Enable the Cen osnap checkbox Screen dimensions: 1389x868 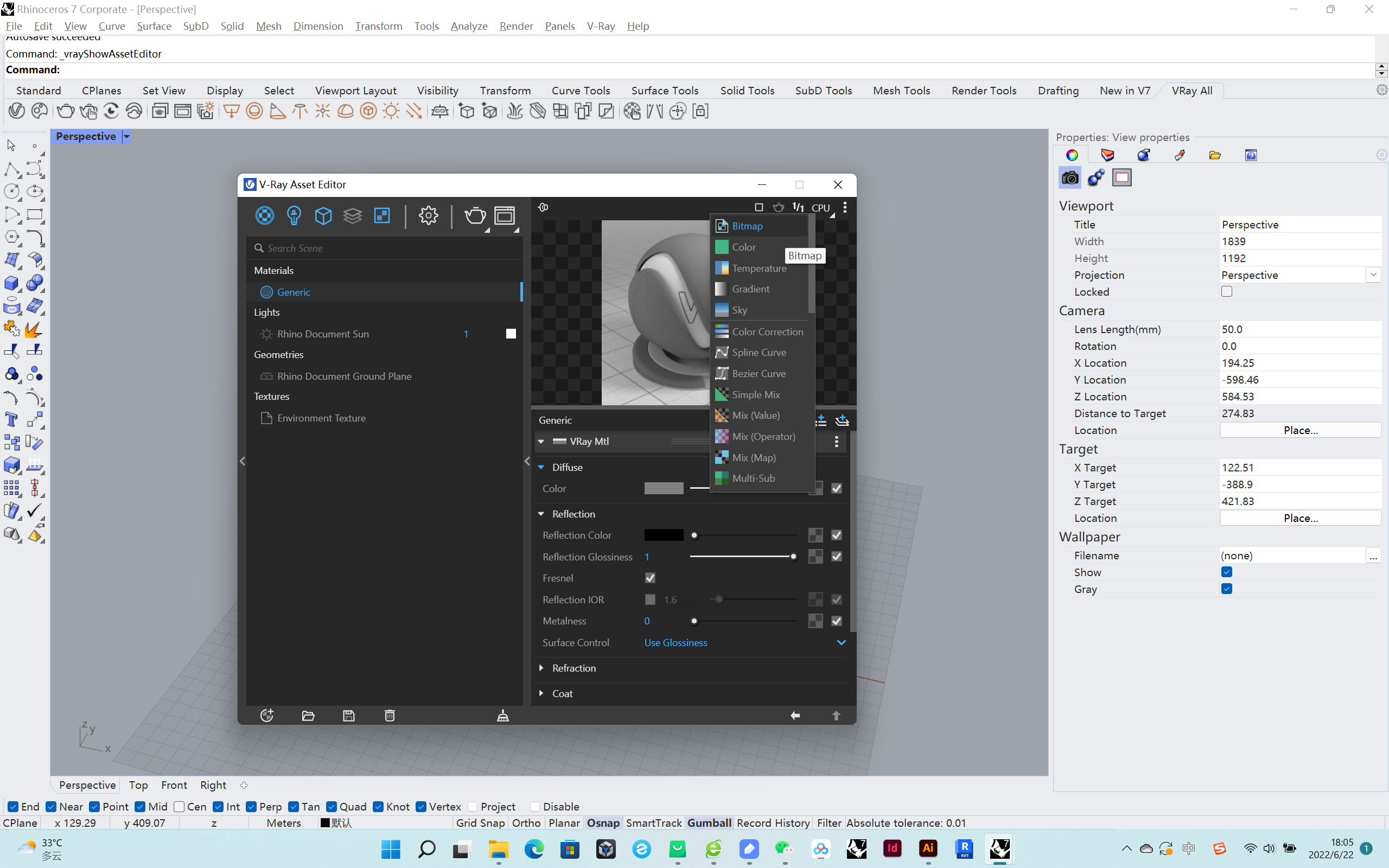point(179,807)
